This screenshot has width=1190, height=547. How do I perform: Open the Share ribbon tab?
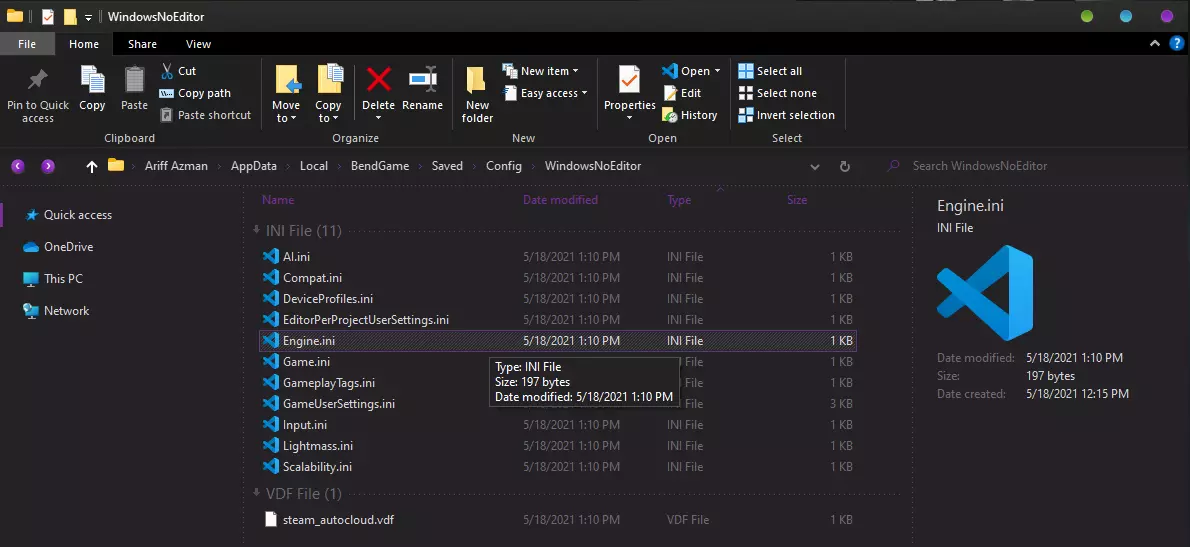pyautogui.click(x=142, y=44)
